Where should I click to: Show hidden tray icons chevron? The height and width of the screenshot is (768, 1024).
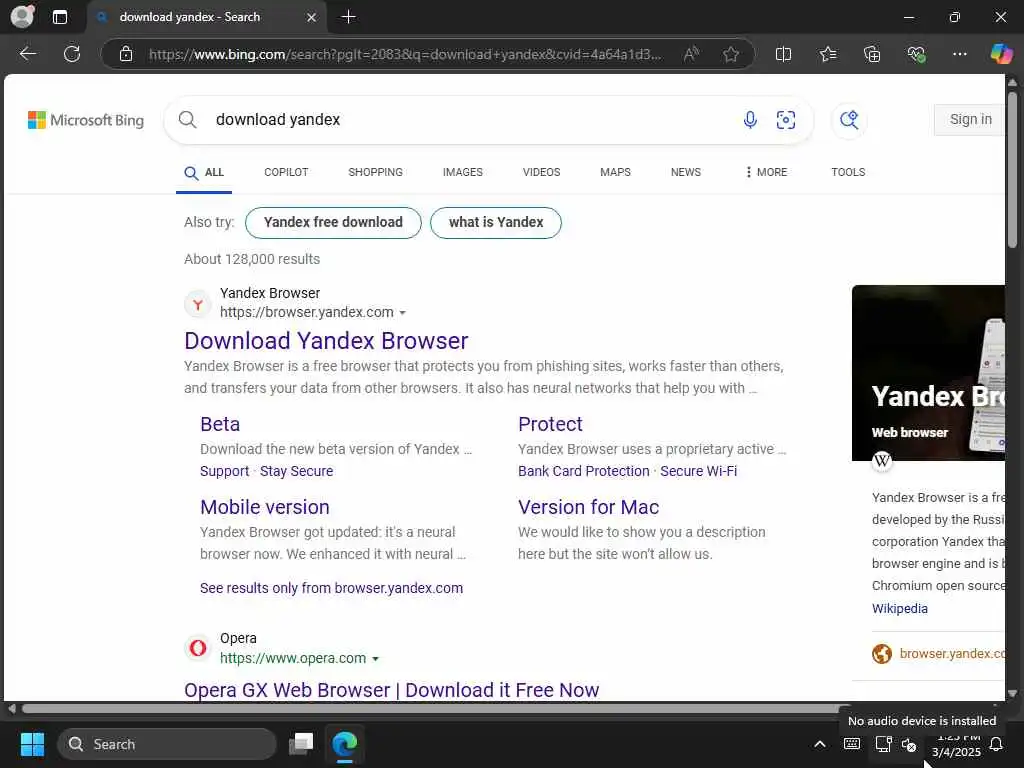[x=820, y=744]
